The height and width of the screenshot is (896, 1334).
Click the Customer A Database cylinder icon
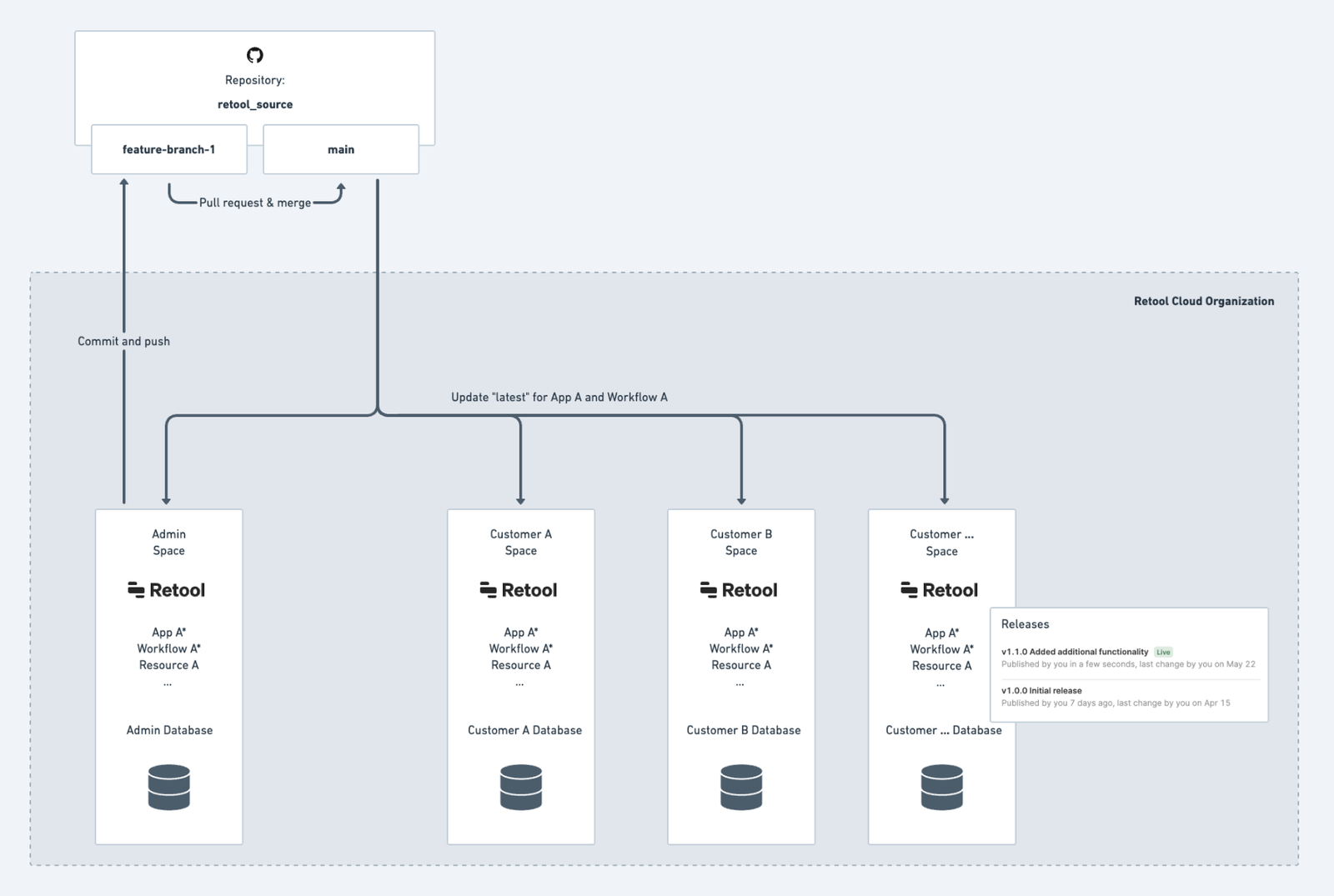(x=521, y=787)
